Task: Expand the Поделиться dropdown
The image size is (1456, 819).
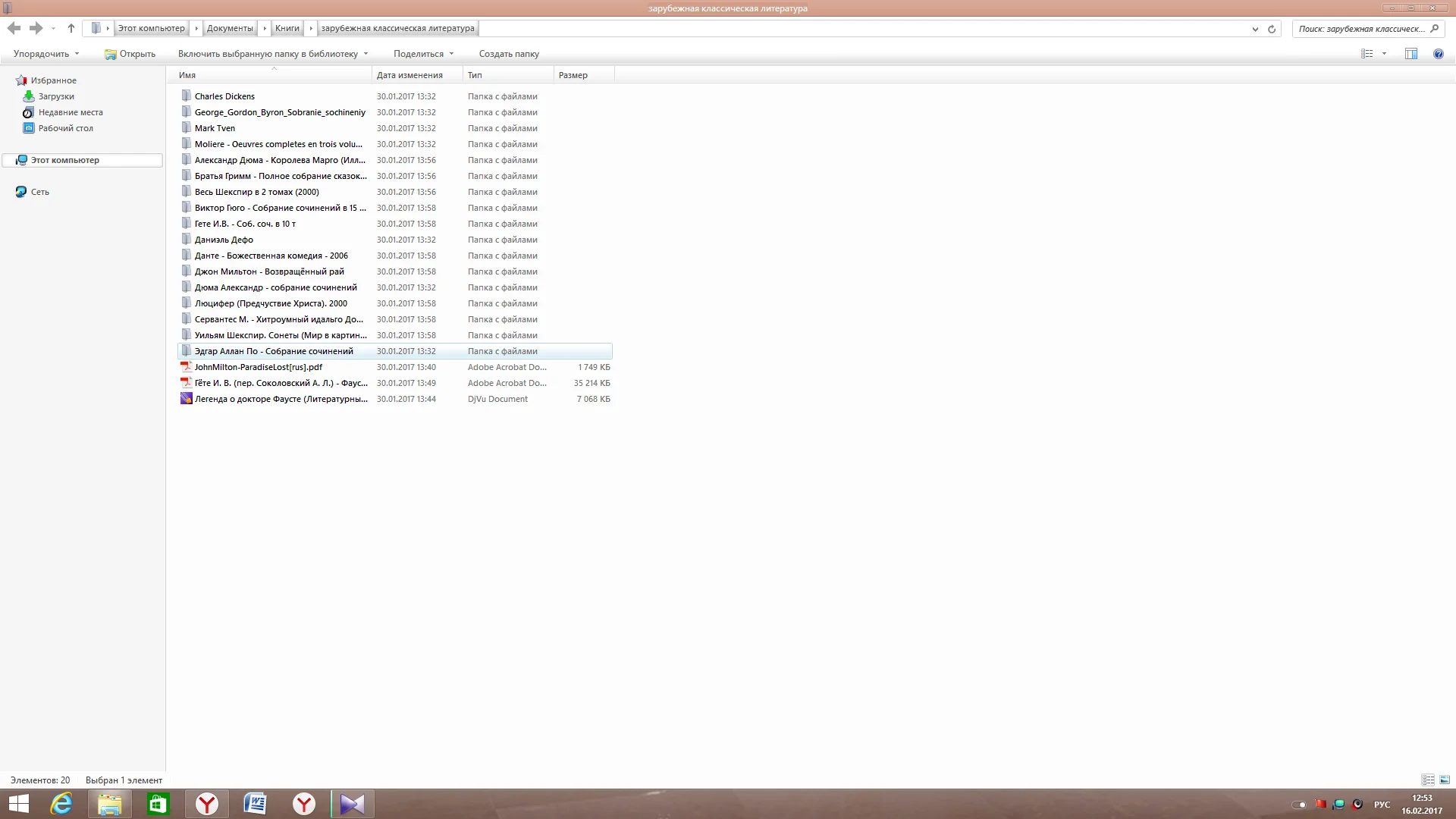Action: (x=422, y=53)
